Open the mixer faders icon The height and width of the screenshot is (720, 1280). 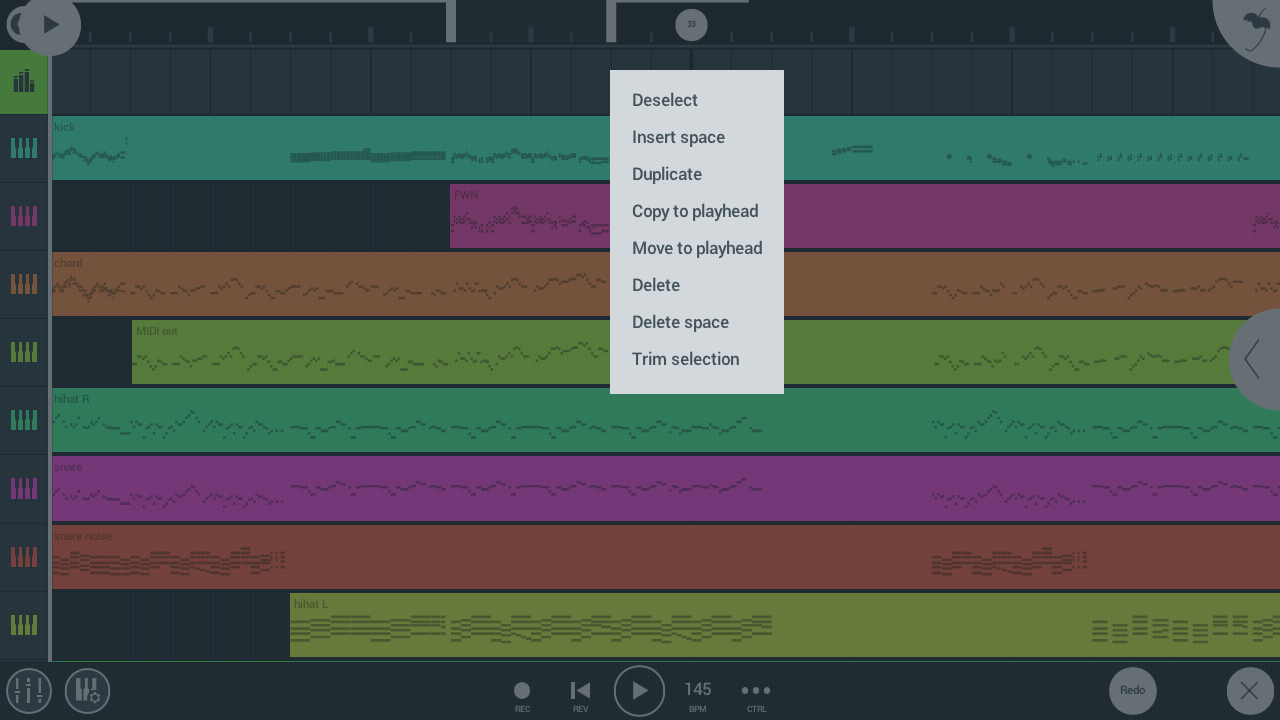coord(29,691)
